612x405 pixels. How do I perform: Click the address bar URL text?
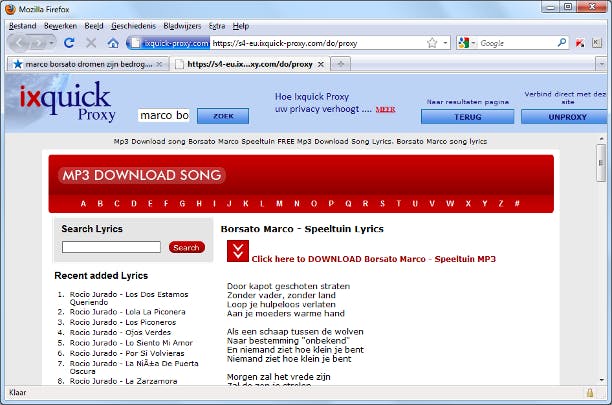pyautogui.click(x=285, y=43)
